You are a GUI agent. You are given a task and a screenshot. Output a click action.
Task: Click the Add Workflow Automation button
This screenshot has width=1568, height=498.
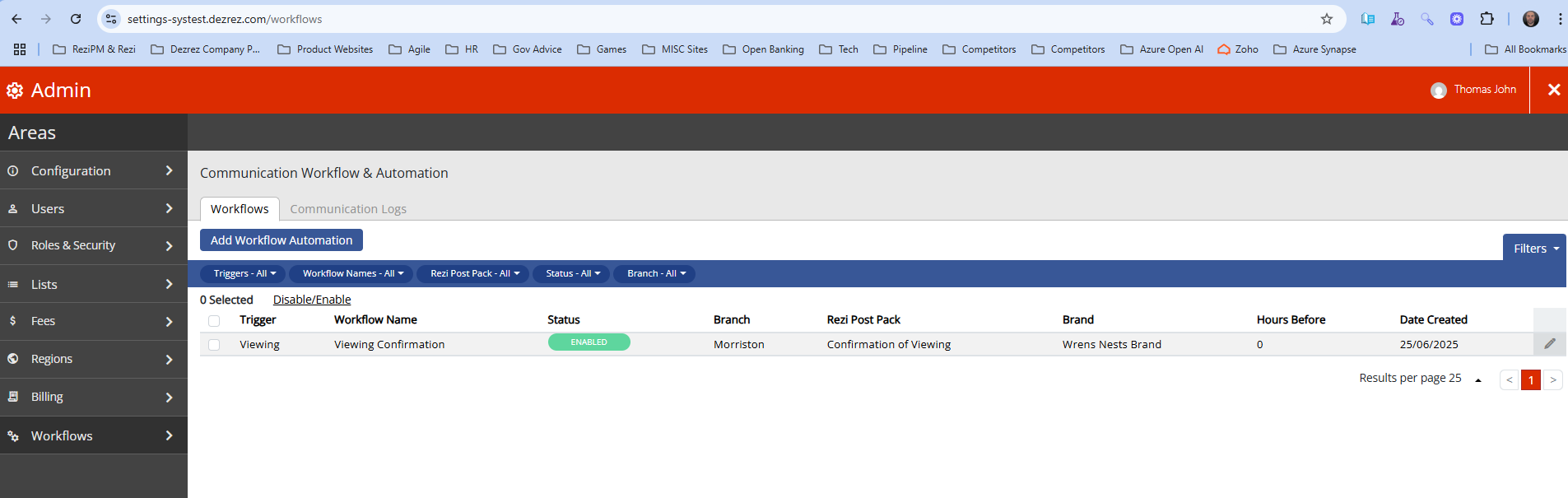[281, 240]
